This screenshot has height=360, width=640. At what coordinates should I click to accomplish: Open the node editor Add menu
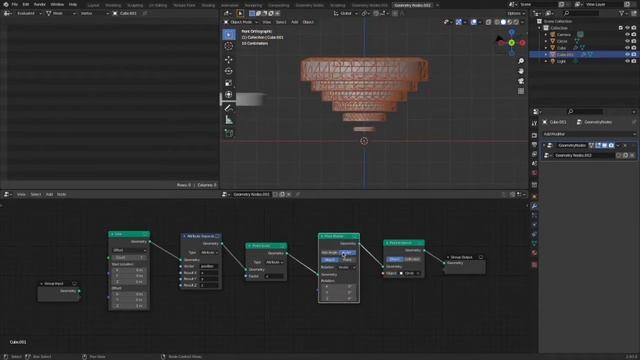point(49,194)
